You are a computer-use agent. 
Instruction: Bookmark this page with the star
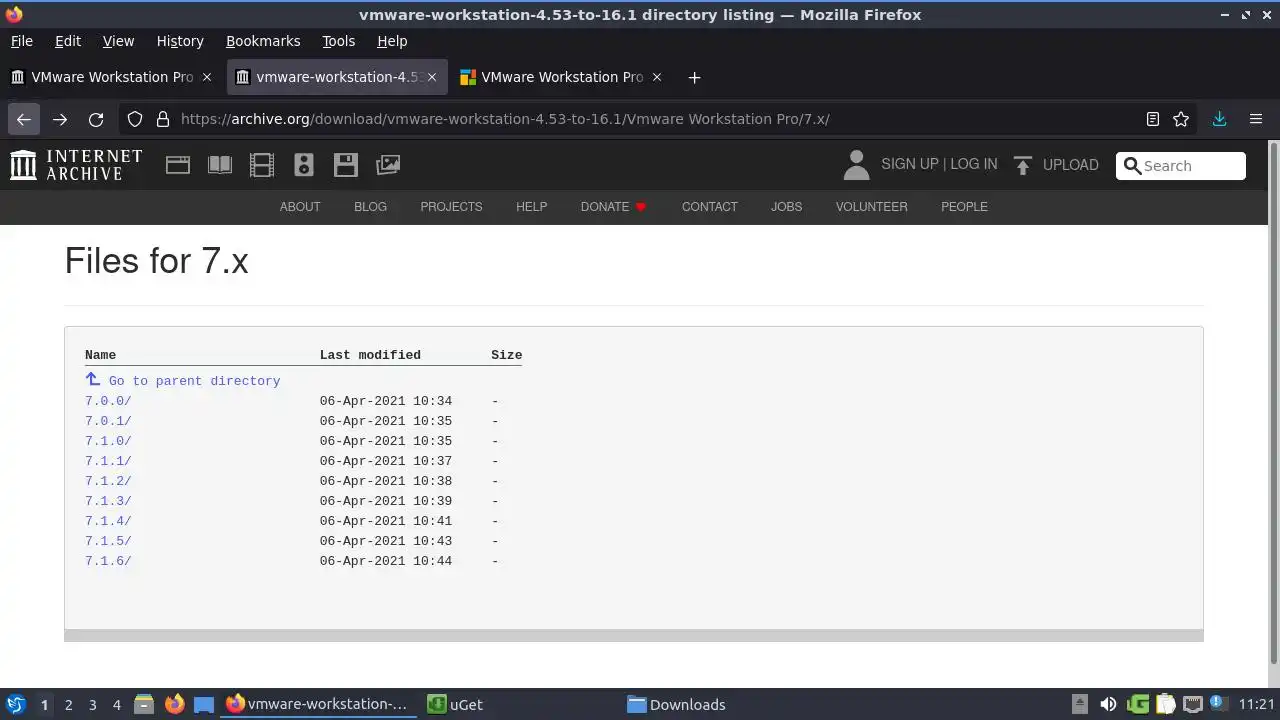(x=1181, y=119)
